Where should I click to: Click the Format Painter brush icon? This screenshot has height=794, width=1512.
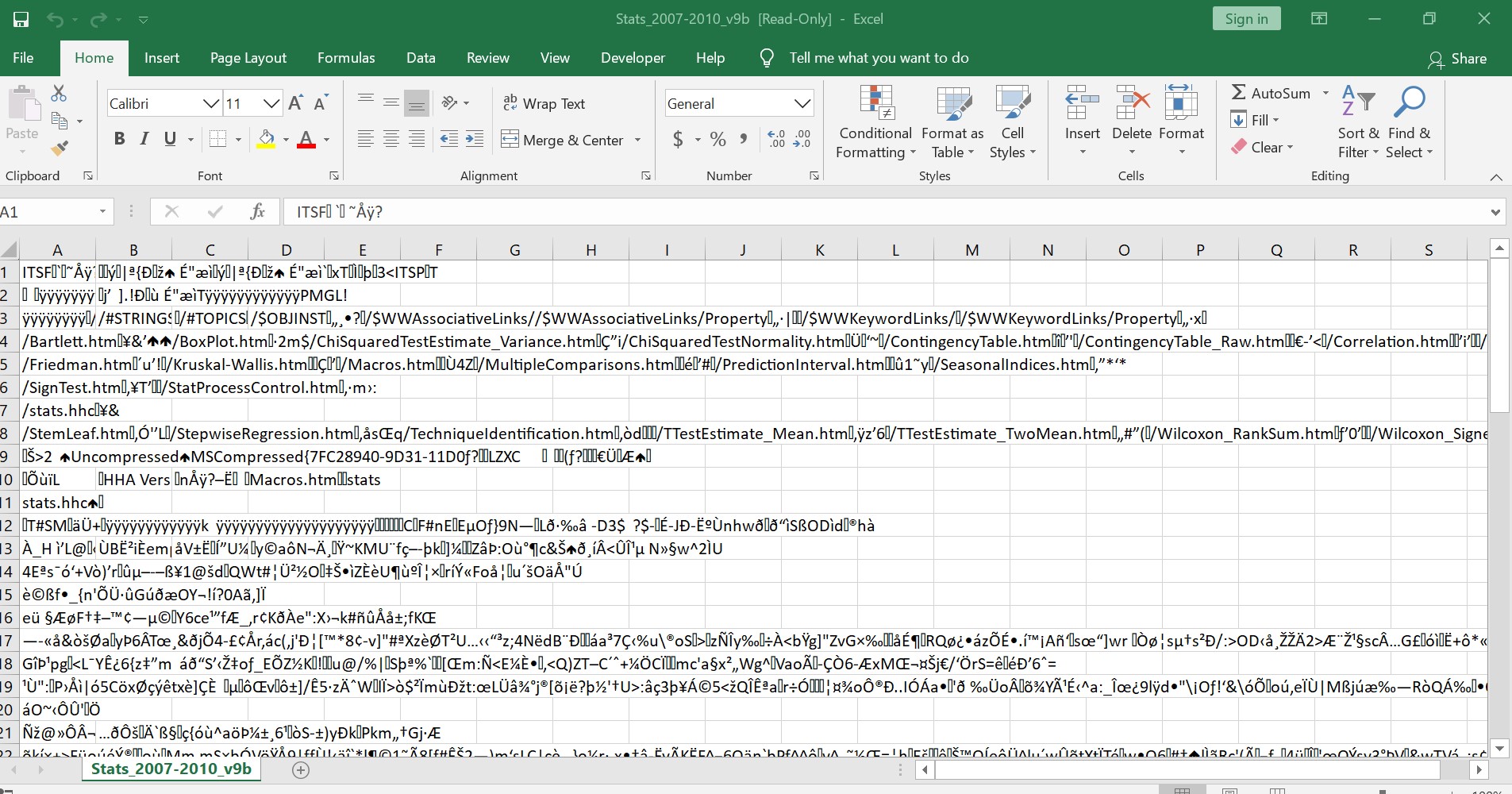tap(60, 148)
